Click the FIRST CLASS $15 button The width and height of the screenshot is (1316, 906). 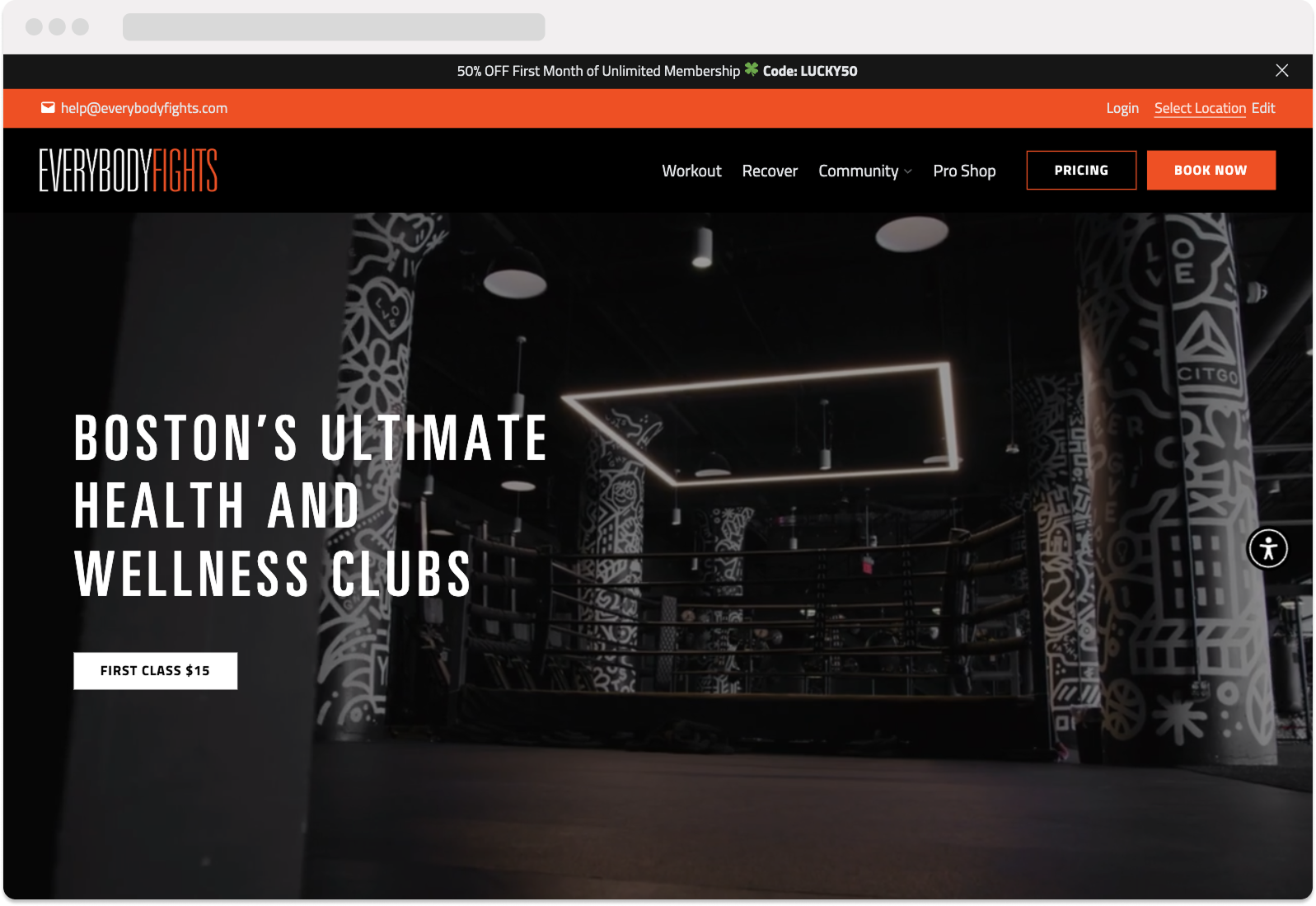click(x=156, y=671)
